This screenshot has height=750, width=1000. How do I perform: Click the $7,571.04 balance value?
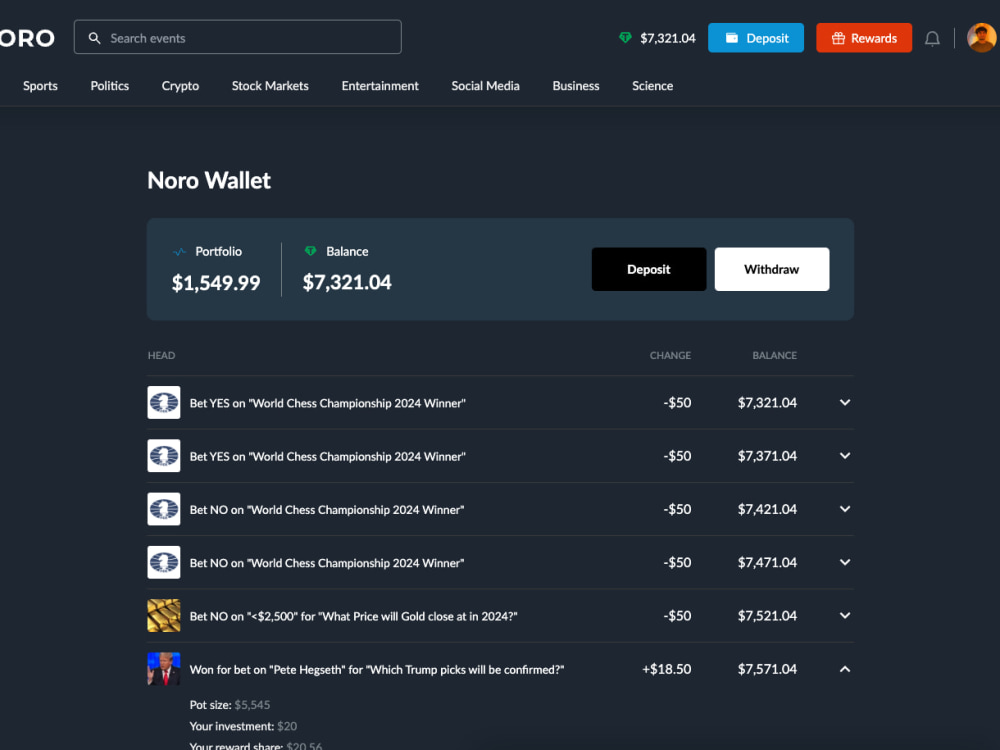pyautogui.click(x=767, y=669)
